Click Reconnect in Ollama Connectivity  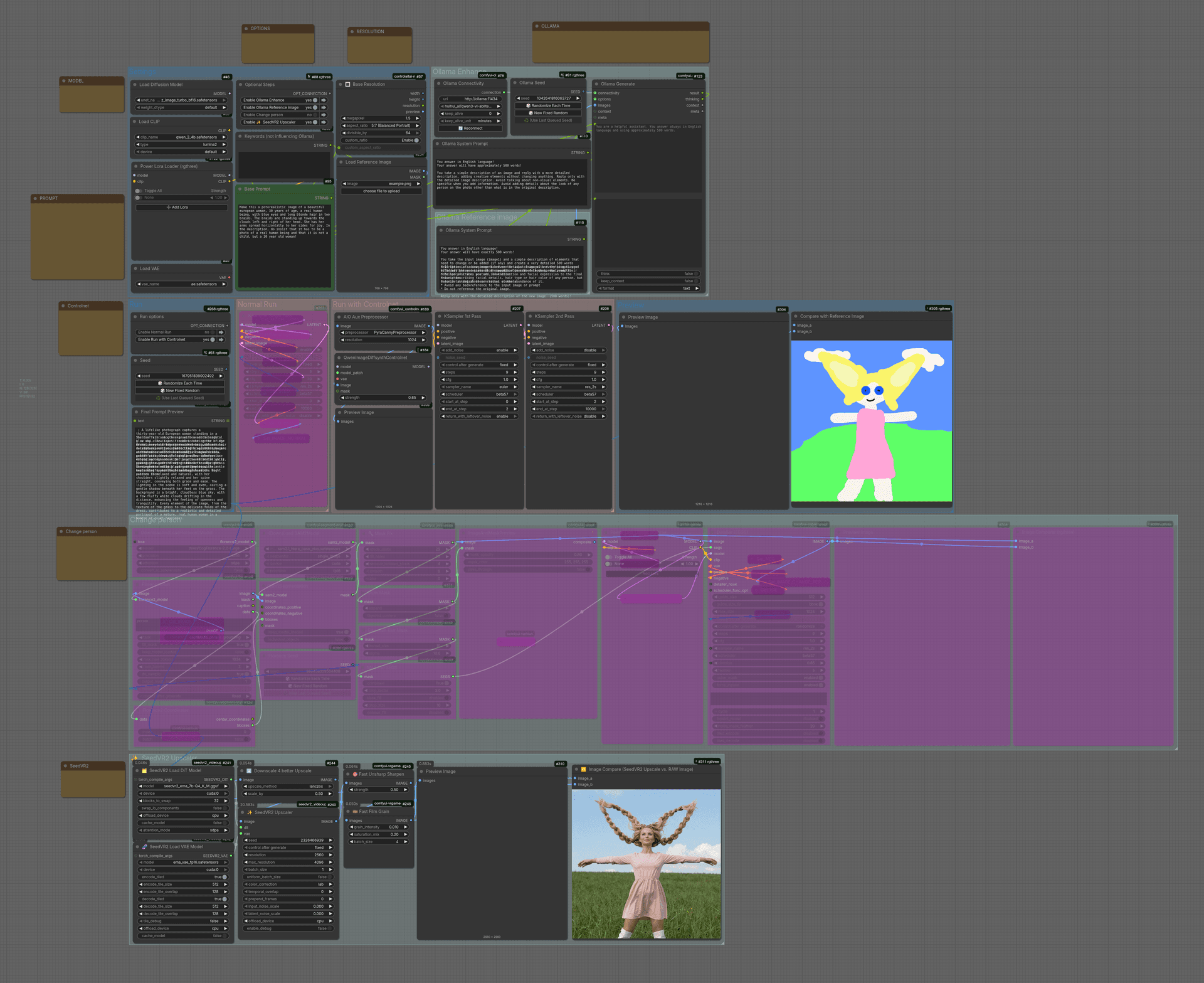pos(470,128)
